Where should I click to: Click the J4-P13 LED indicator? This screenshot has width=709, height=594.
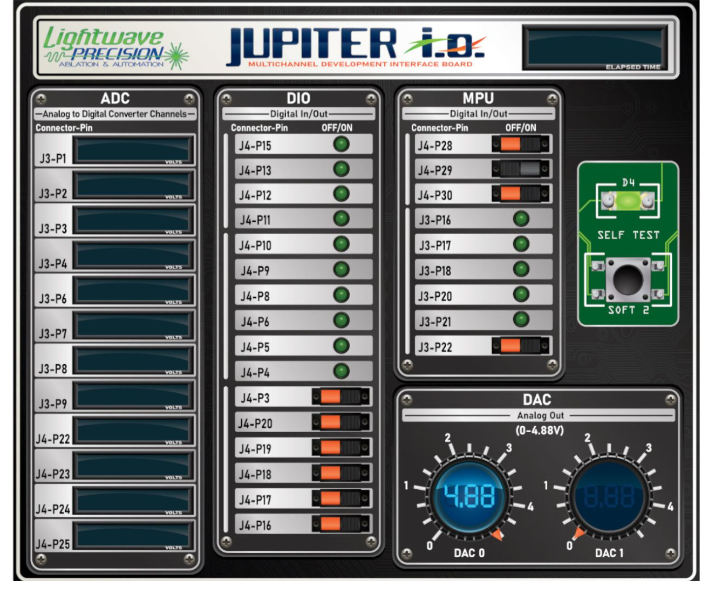coord(341,170)
